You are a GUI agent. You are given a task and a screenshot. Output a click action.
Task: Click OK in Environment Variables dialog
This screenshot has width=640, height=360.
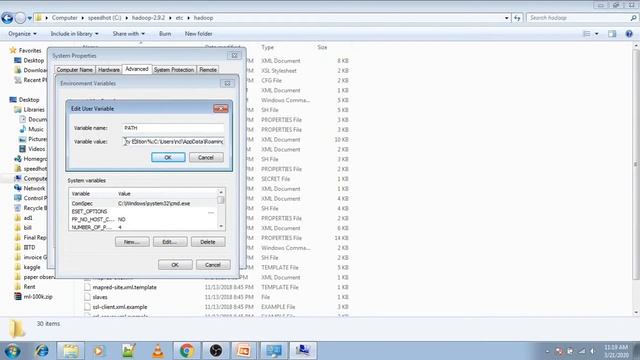pyautogui.click(x=175, y=265)
